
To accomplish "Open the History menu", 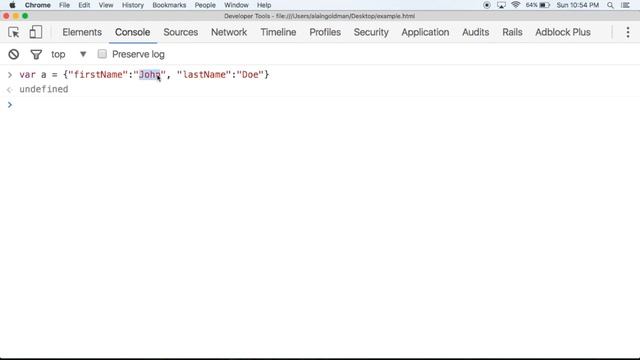I will 133,5.
